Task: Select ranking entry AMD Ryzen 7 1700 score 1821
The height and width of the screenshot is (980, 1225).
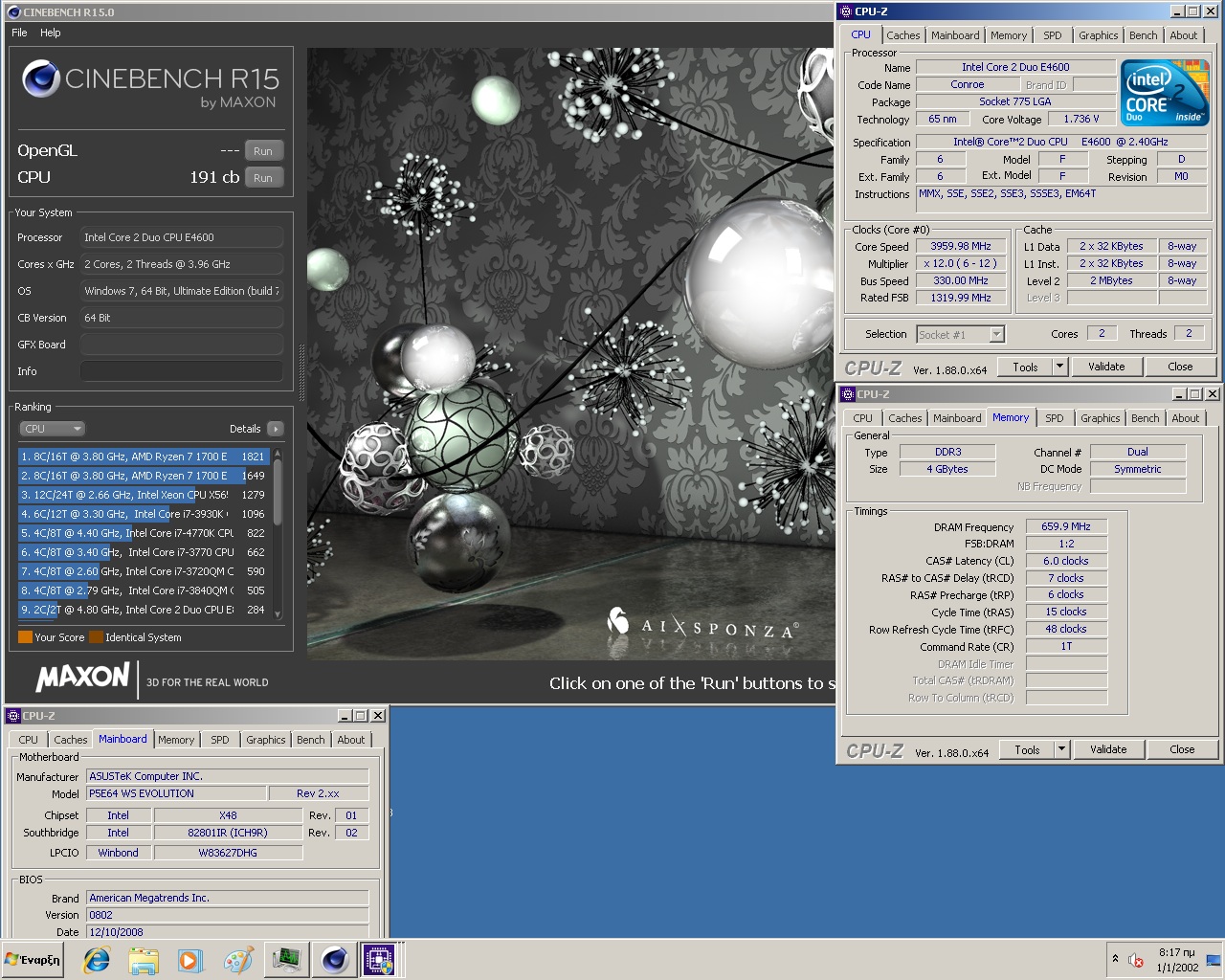Action: pyautogui.click(x=144, y=457)
